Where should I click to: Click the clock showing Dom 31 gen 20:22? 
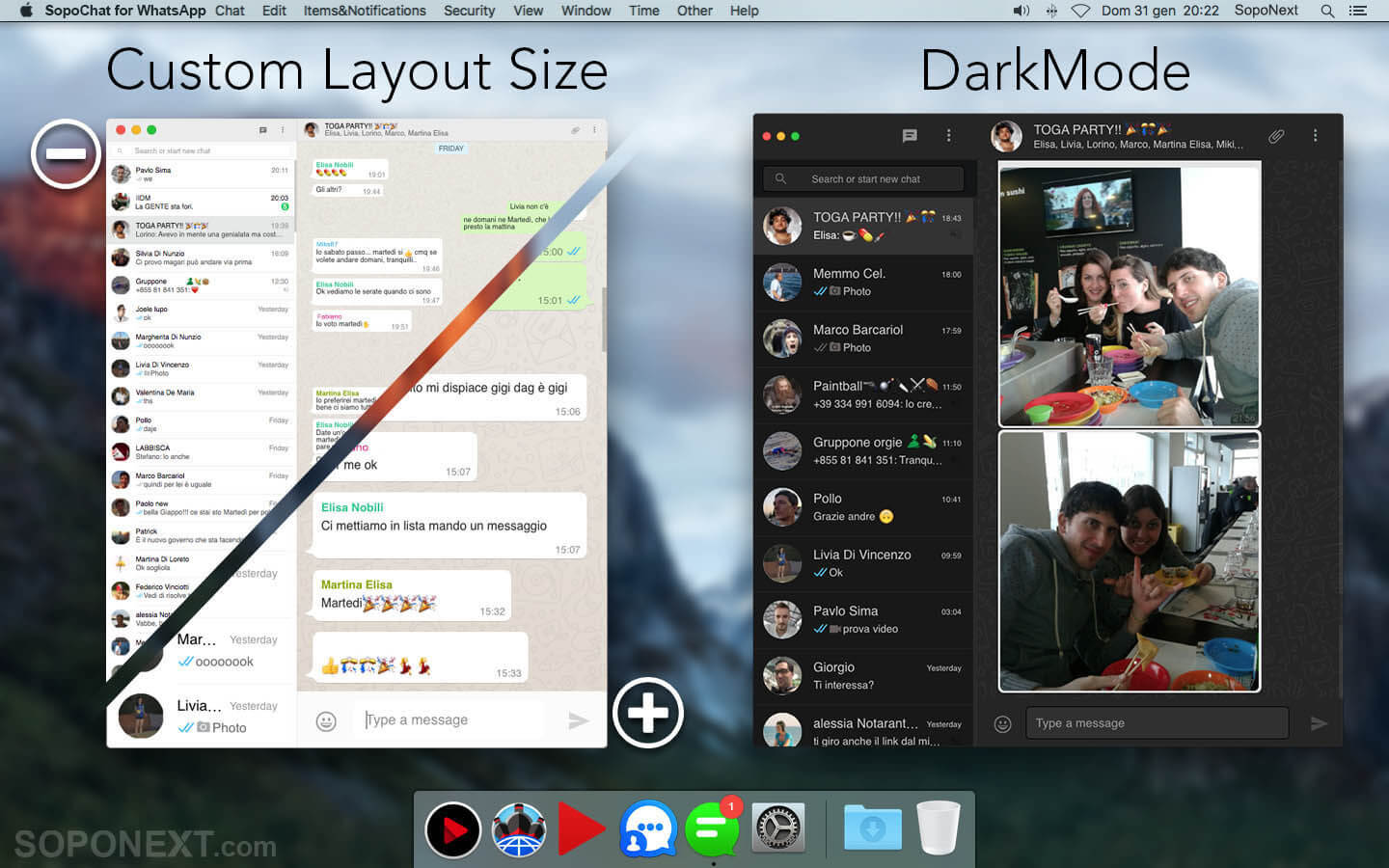[x=1159, y=11]
